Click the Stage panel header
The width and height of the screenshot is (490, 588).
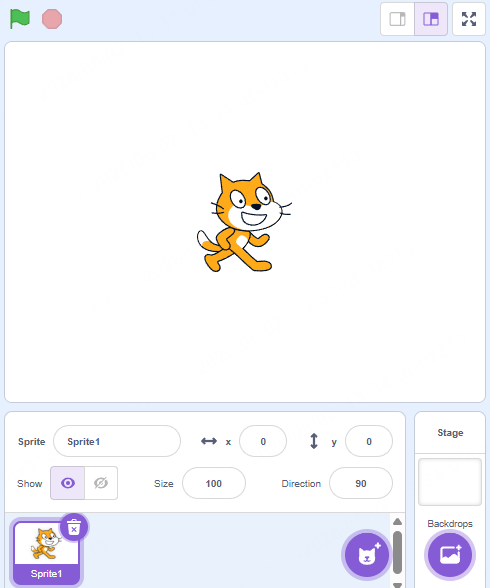tap(450, 433)
